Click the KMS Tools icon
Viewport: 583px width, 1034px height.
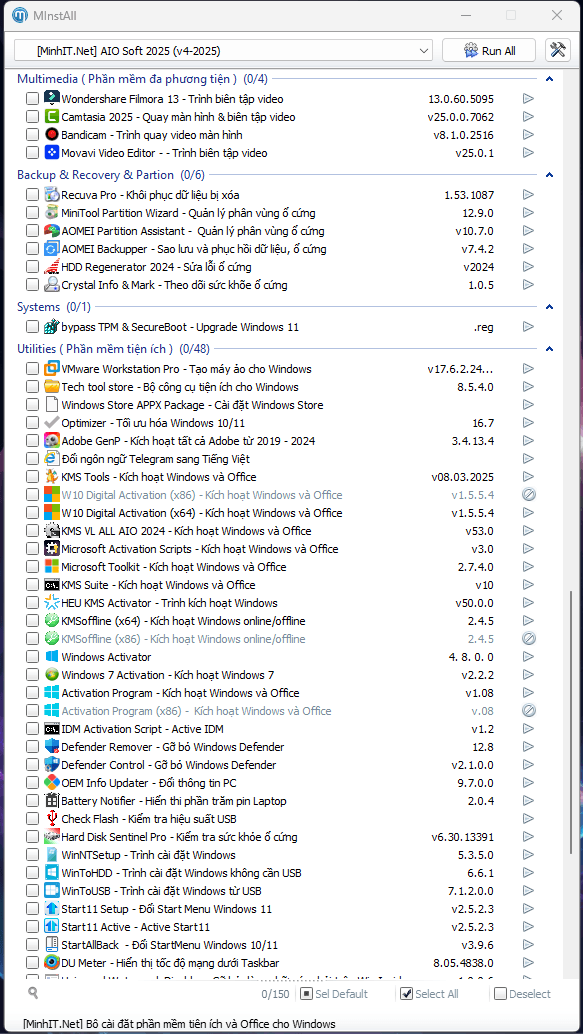(51, 477)
